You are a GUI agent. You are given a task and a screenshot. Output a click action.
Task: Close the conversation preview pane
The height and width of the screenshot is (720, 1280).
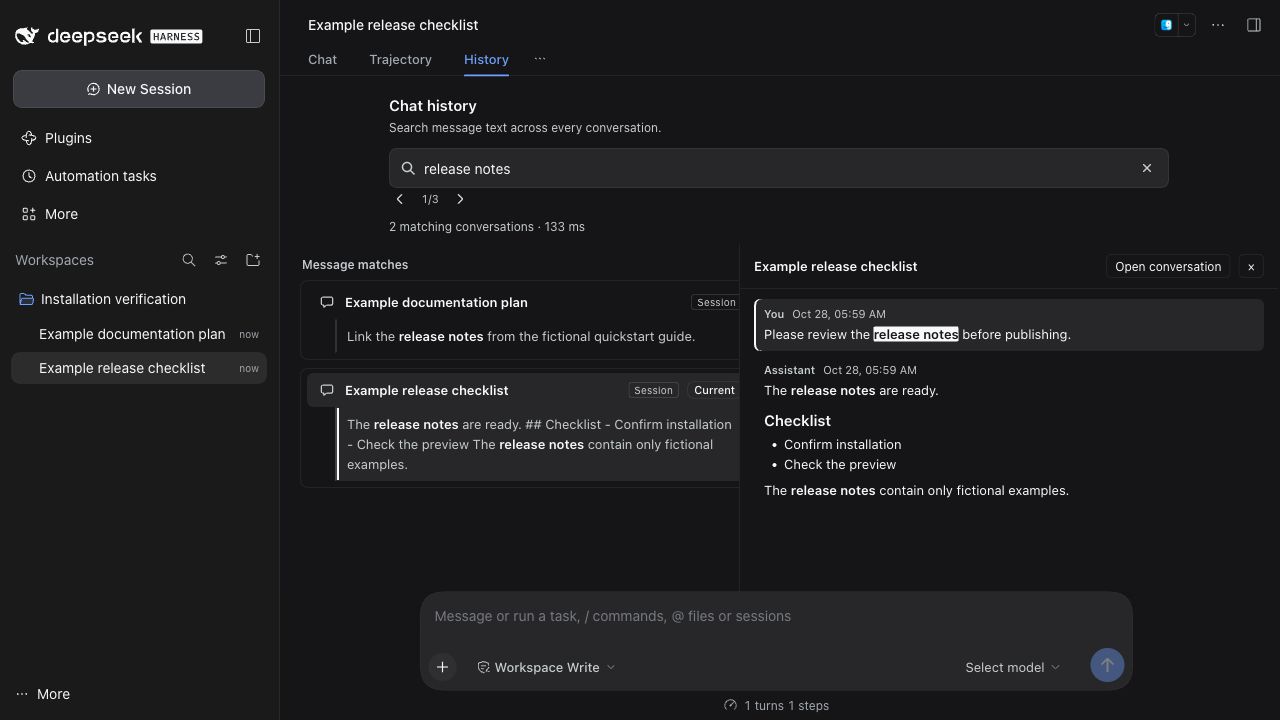[x=1251, y=267]
